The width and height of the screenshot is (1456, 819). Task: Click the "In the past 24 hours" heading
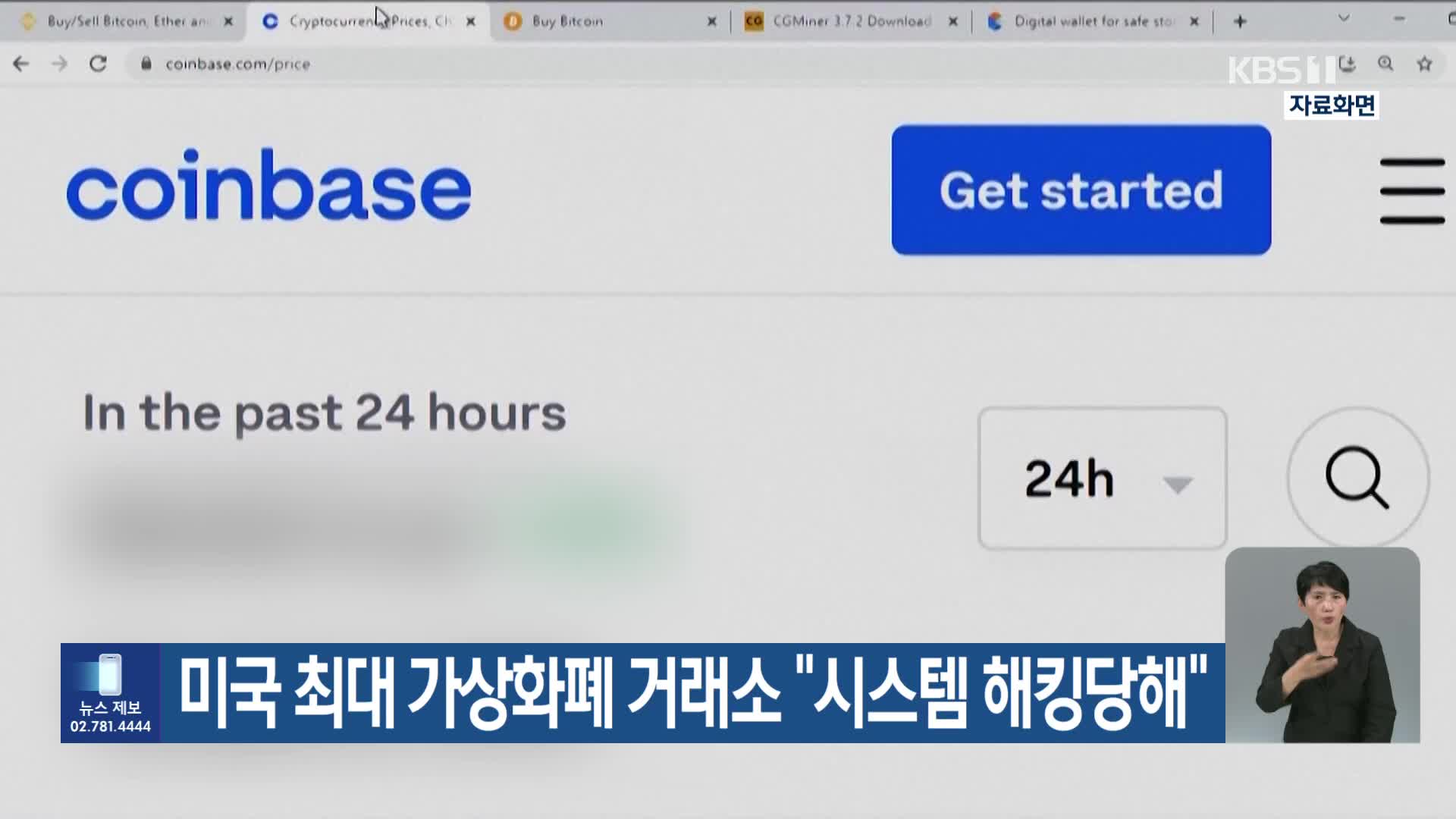[325, 413]
